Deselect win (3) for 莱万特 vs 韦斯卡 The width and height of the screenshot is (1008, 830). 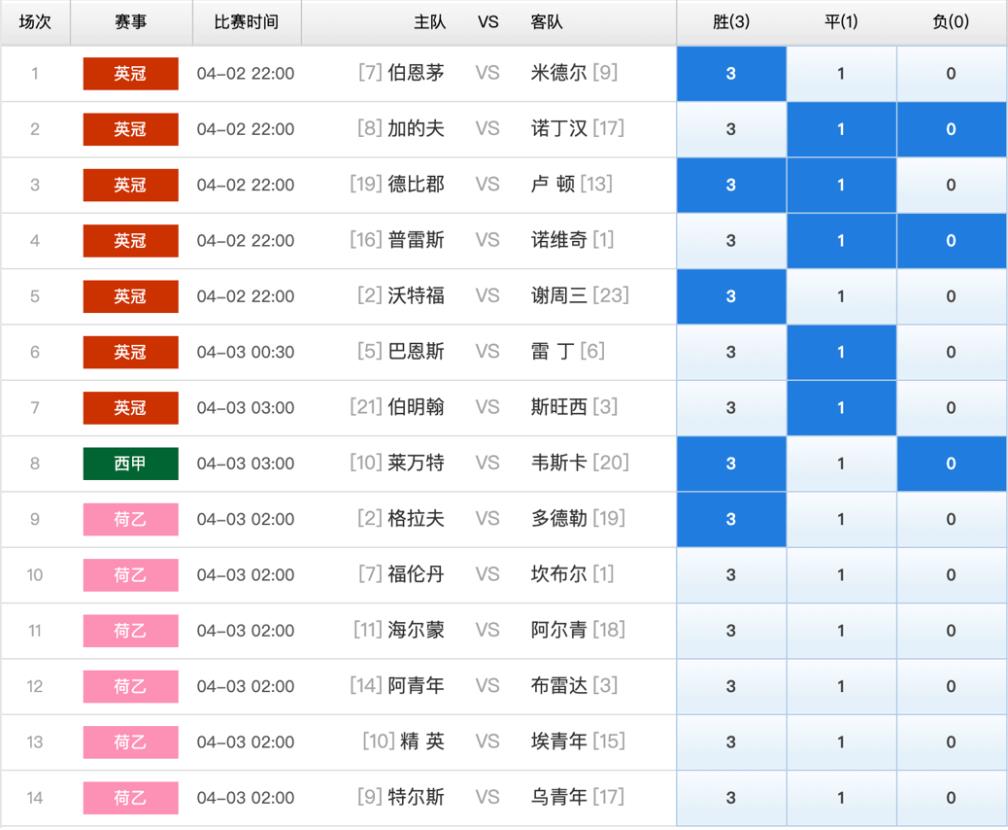tap(731, 464)
